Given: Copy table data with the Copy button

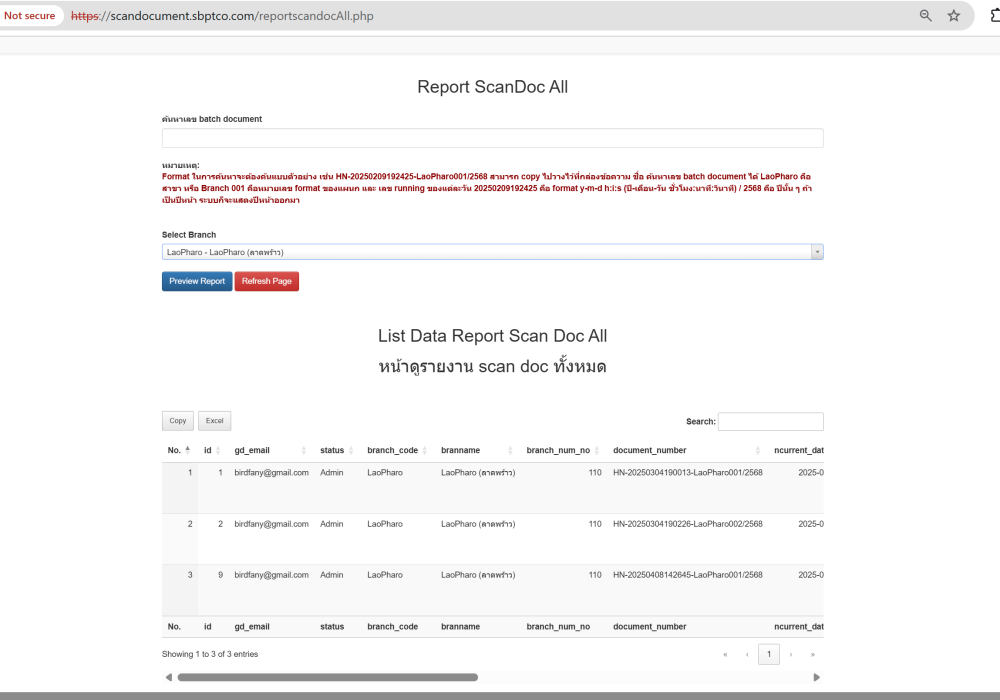Looking at the screenshot, I should pyautogui.click(x=177, y=421).
